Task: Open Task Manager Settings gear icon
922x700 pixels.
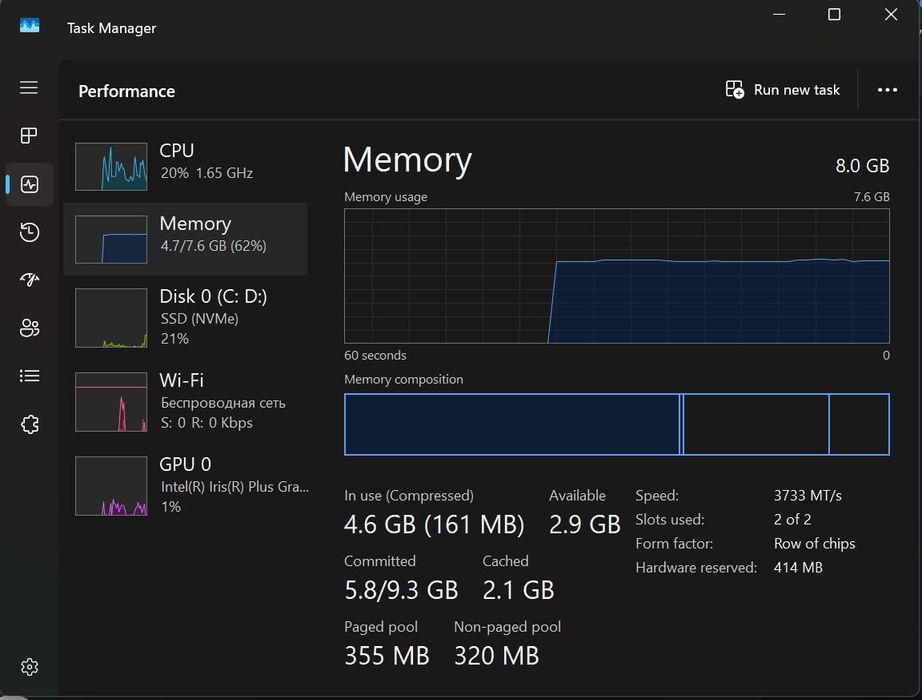Action: pyautogui.click(x=29, y=667)
